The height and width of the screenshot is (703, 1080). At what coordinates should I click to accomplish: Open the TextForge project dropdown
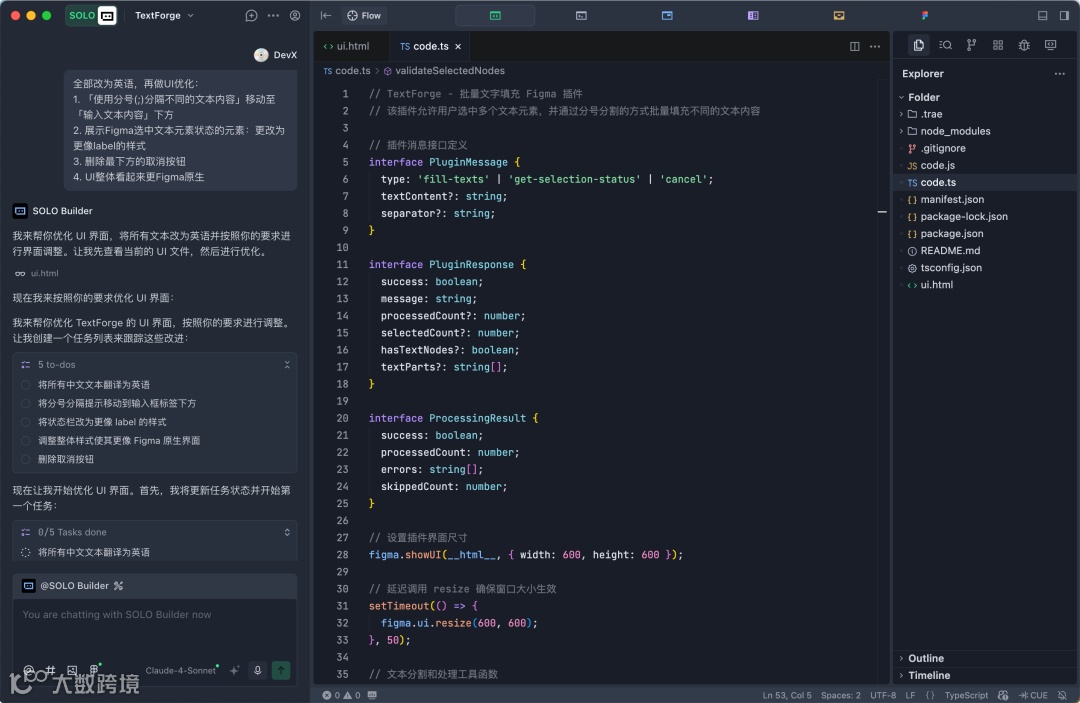coord(164,15)
